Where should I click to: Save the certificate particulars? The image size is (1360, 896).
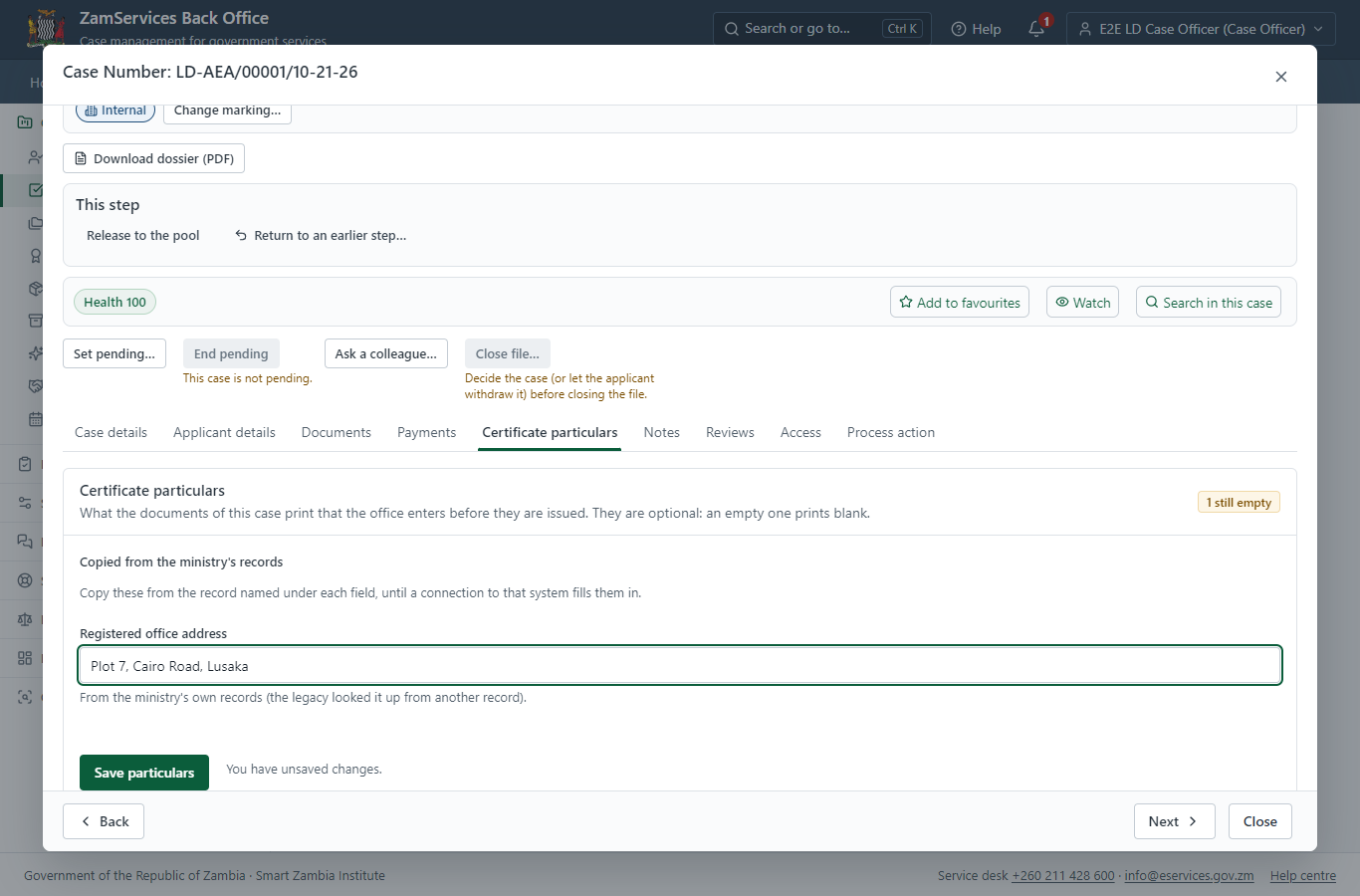tap(144, 773)
